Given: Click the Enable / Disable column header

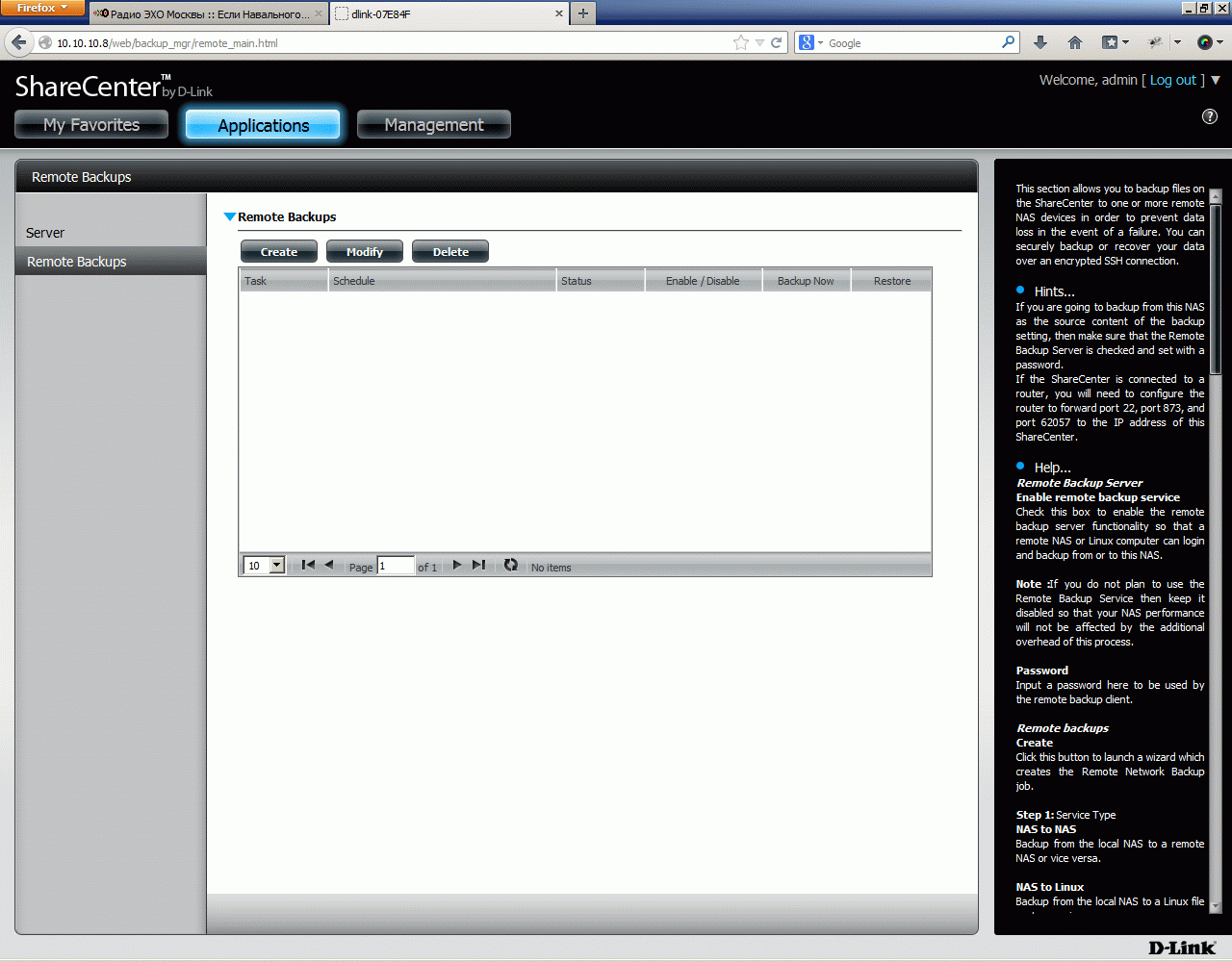Looking at the screenshot, I should click(x=703, y=281).
